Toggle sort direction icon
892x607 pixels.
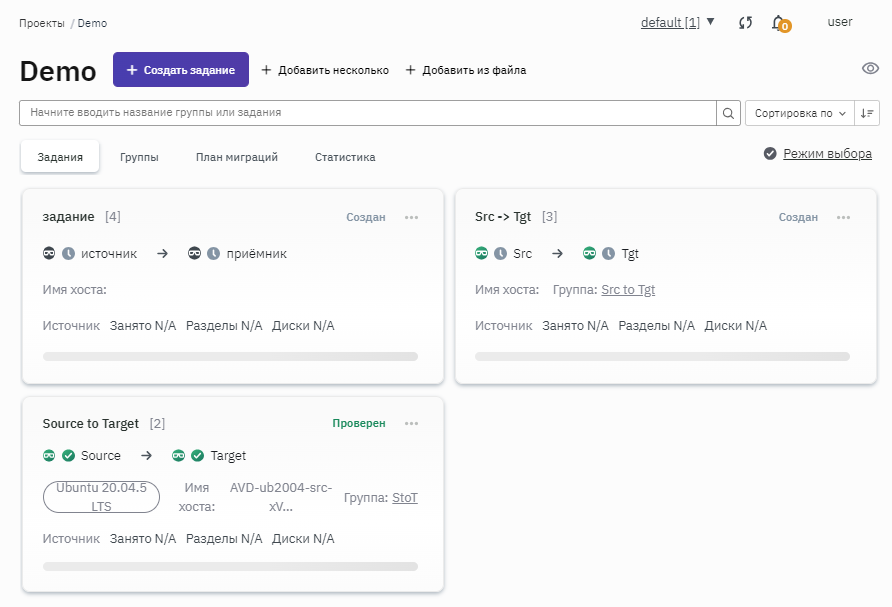[x=867, y=113]
